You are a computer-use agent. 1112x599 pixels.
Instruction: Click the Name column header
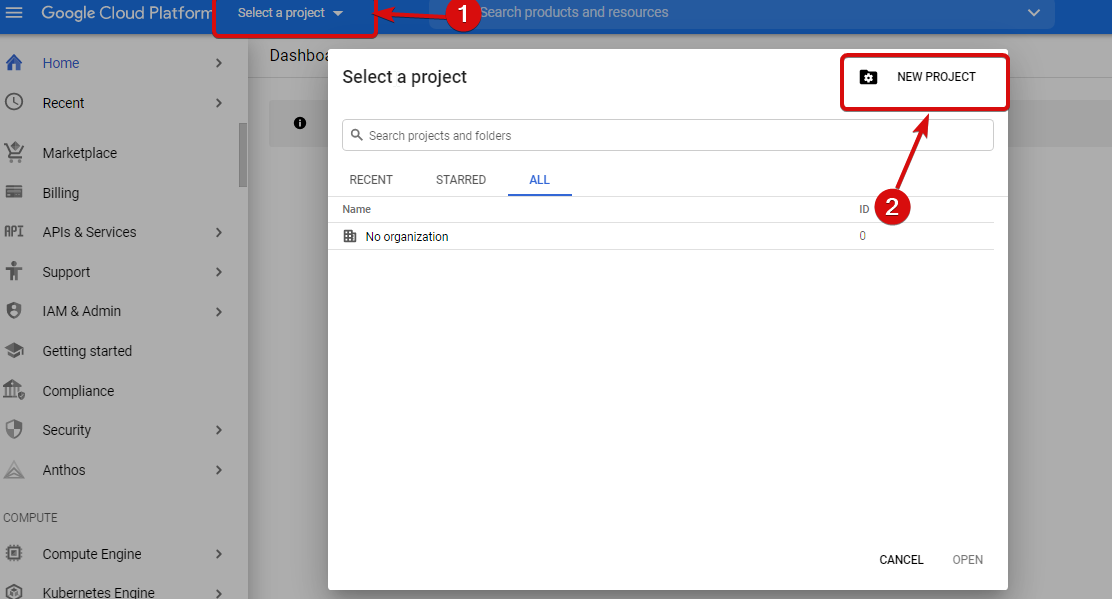coord(357,209)
